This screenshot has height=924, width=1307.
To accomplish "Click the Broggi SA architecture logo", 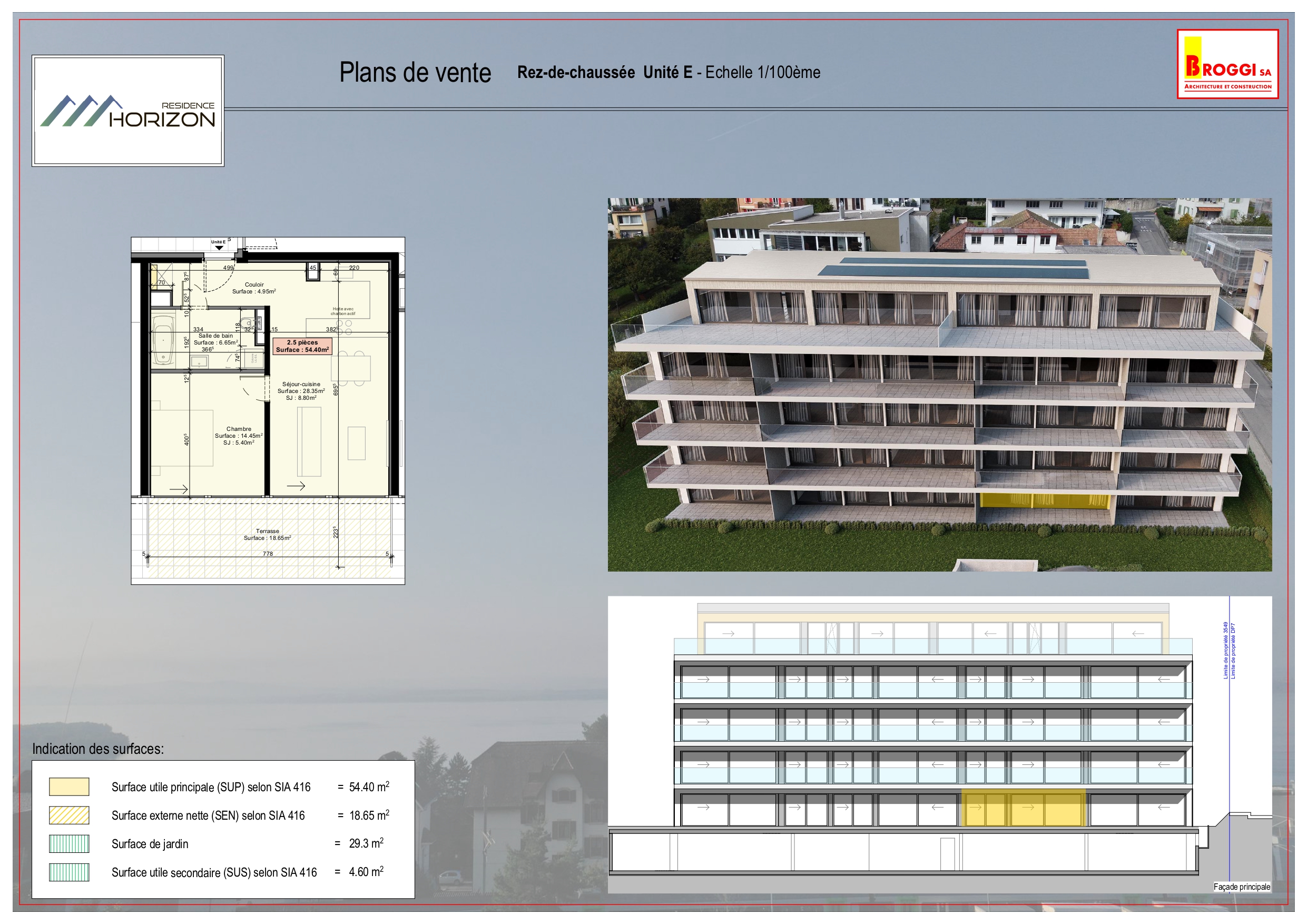I will click(x=1227, y=64).
